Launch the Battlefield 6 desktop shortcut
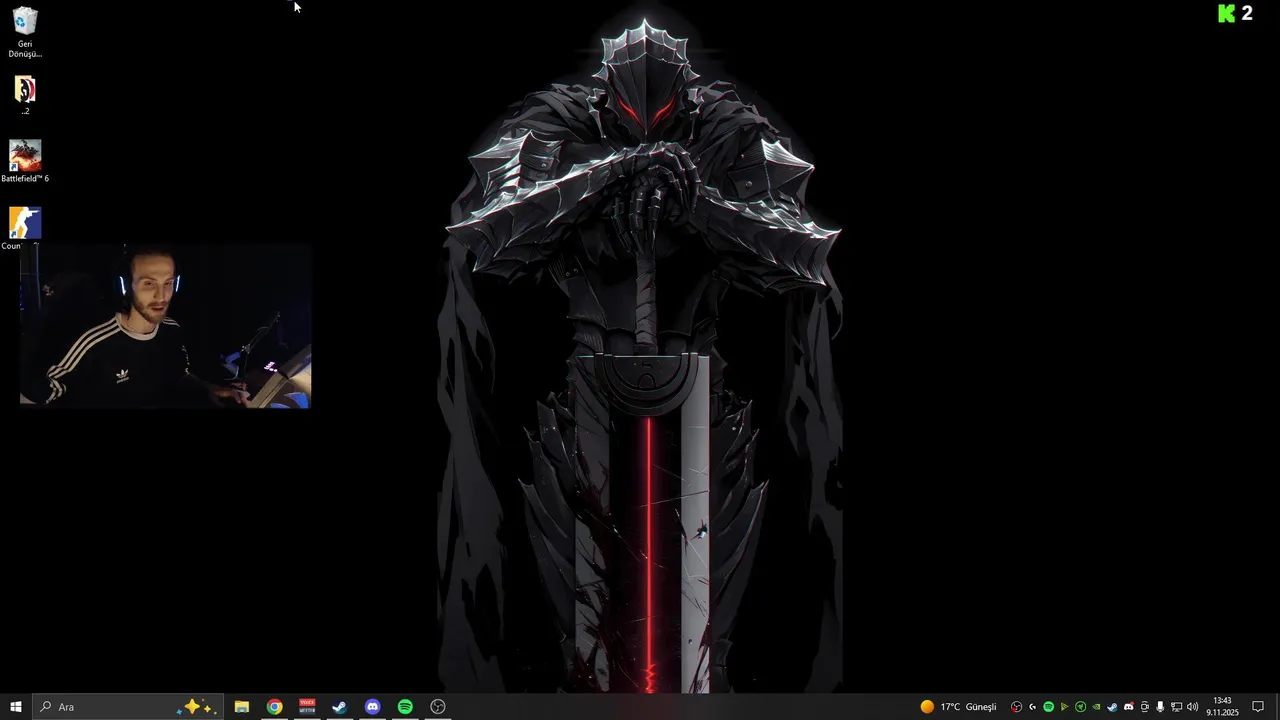The image size is (1280, 720). click(25, 162)
